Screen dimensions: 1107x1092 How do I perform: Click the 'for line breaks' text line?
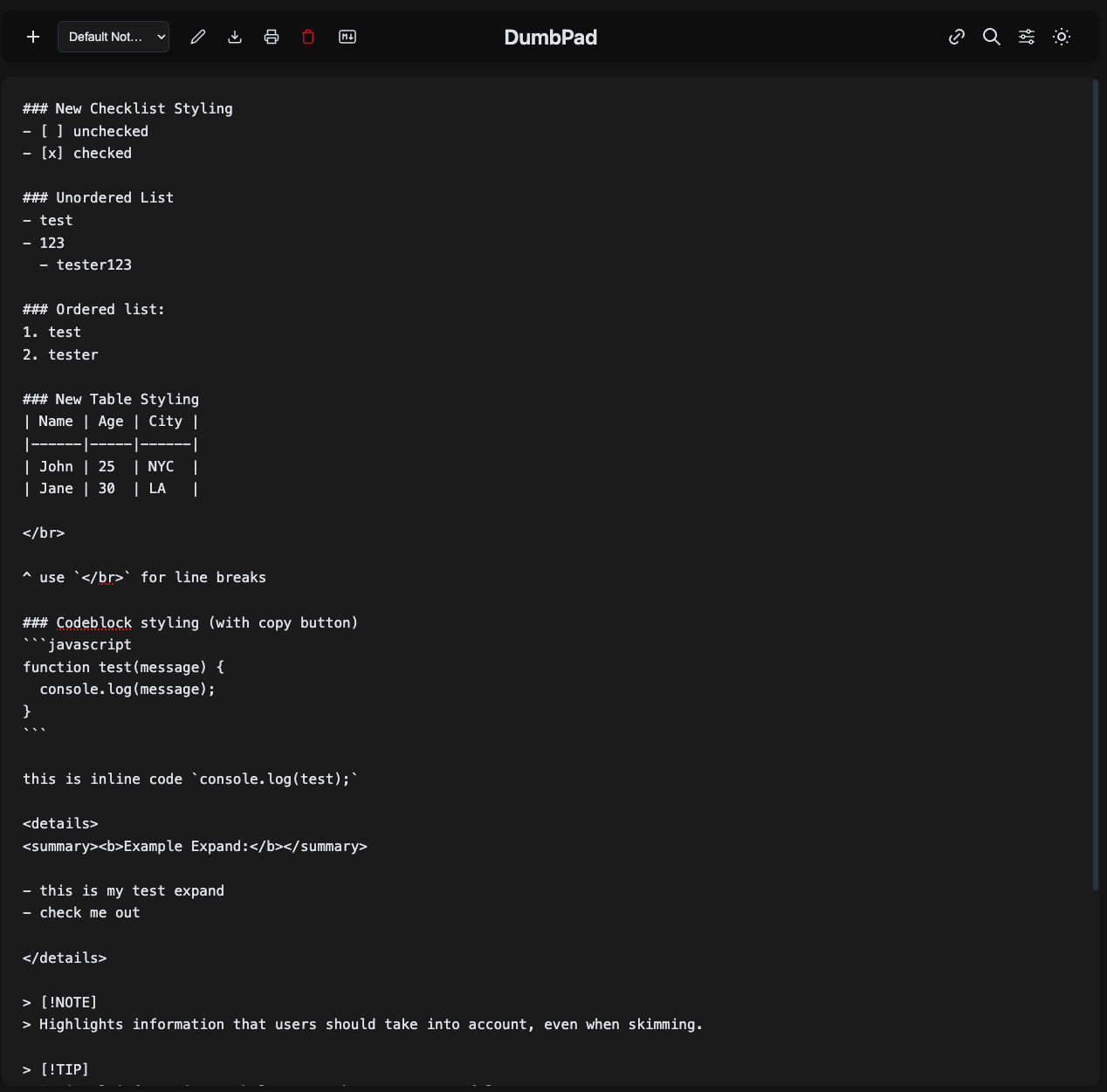click(x=144, y=577)
